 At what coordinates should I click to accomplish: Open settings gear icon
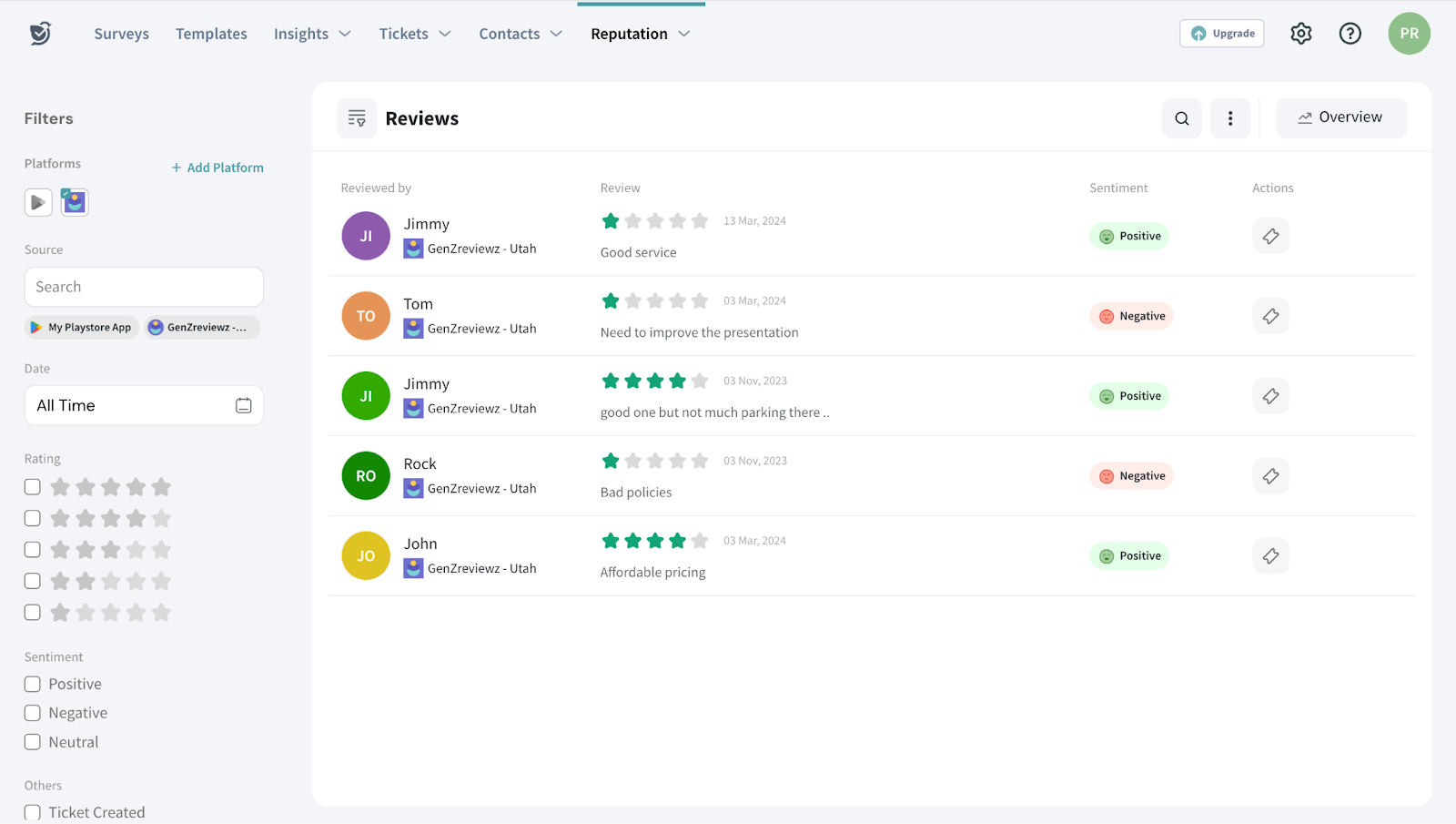tap(1300, 34)
